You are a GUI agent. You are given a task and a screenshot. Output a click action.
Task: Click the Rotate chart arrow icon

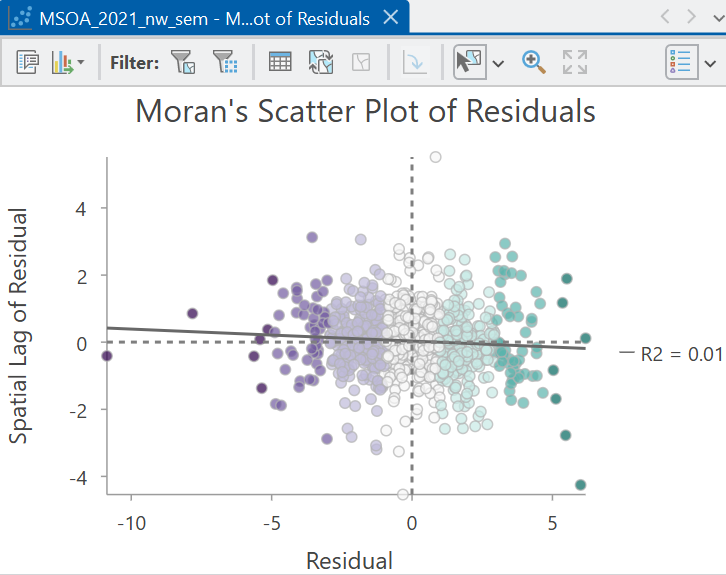pyautogui.click(x=415, y=62)
